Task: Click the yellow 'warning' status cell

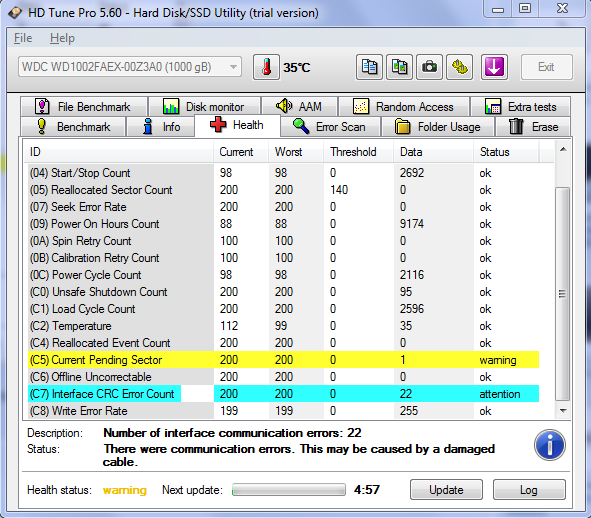Action: pyautogui.click(x=498, y=360)
